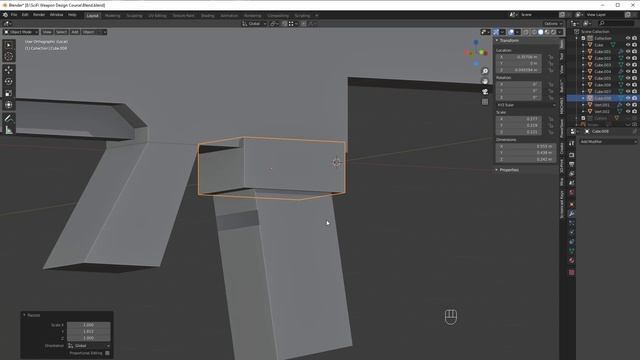Viewport: 640px width, 360px height.
Task: Open the Global transform orientation dropdown
Action: click(254, 24)
